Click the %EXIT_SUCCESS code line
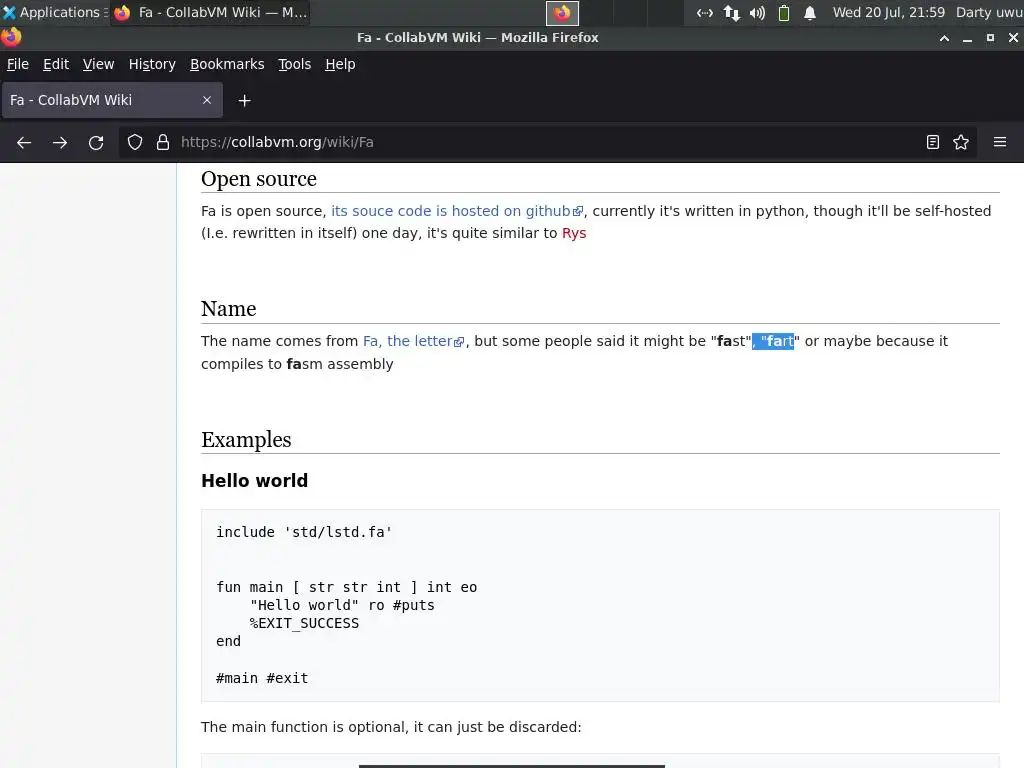The image size is (1024, 768). [x=304, y=623]
